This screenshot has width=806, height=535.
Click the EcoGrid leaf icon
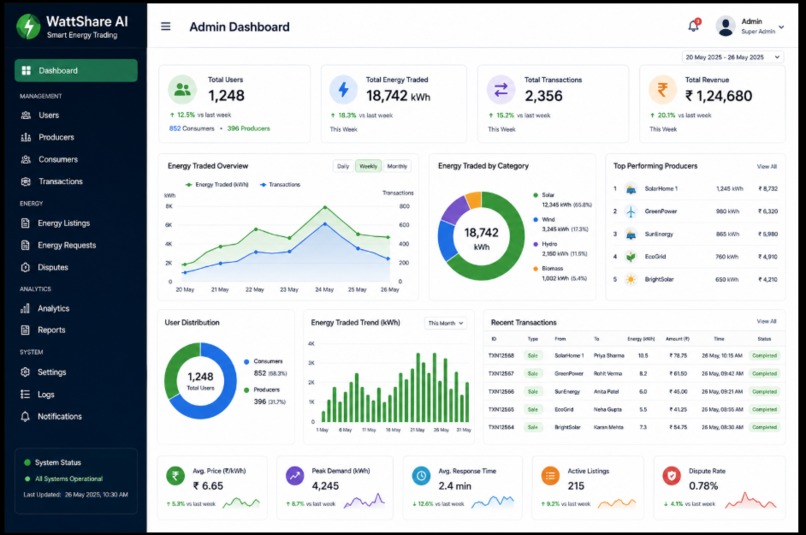[x=631, y=256]
